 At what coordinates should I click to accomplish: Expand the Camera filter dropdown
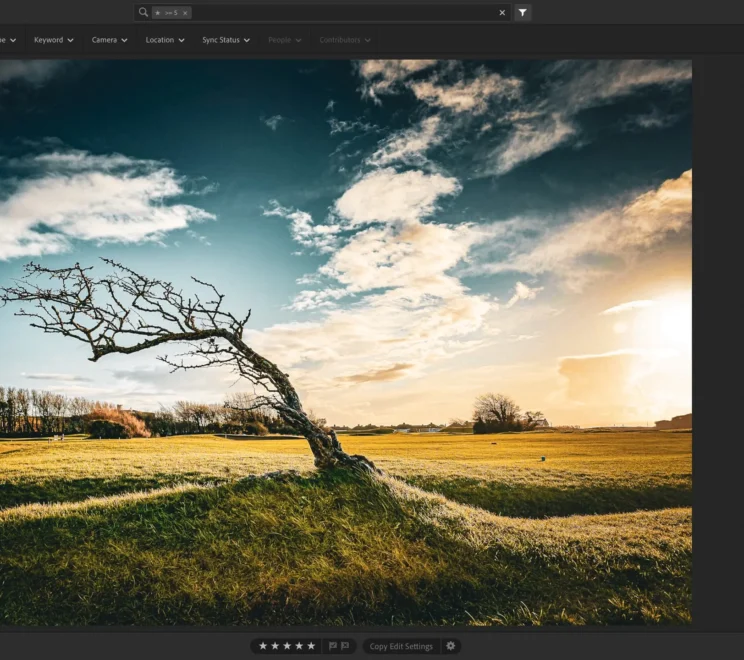[109, 40]
